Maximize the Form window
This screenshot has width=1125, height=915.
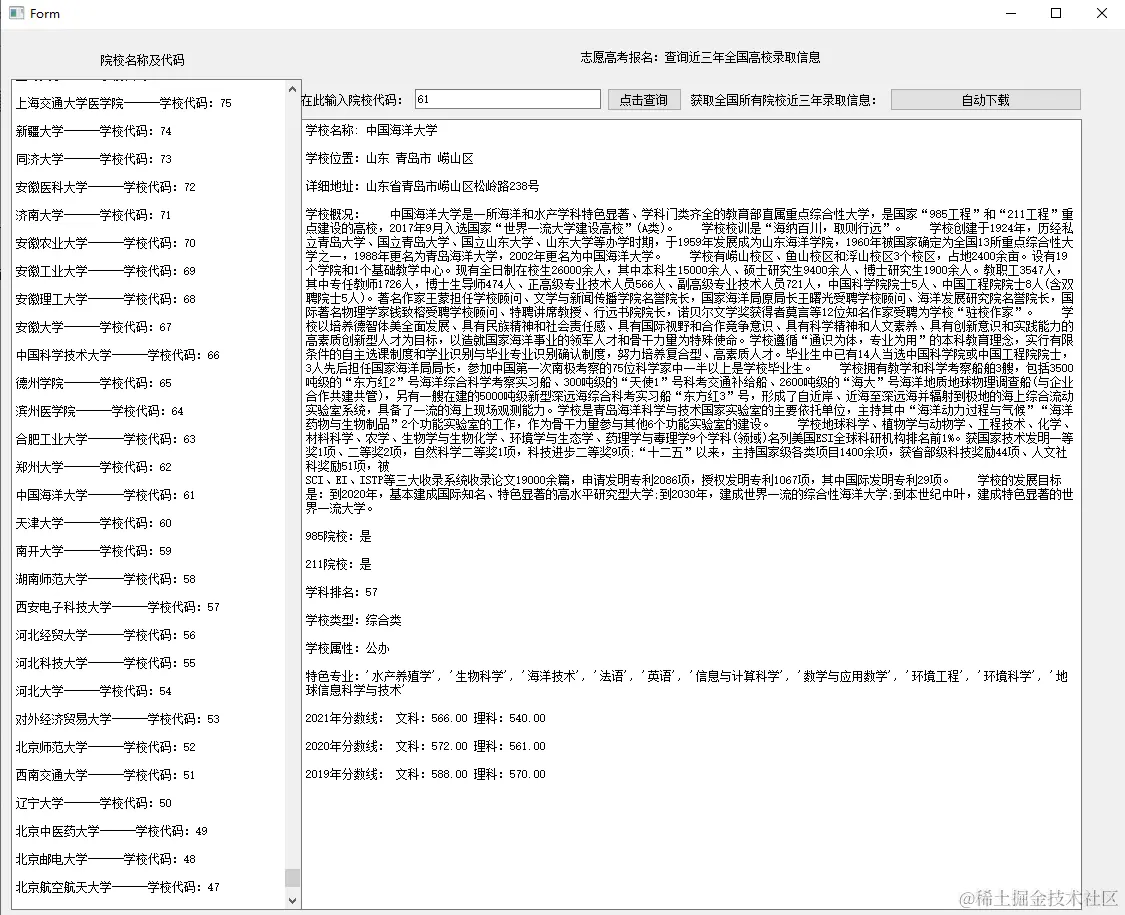tap(1056, 13)
